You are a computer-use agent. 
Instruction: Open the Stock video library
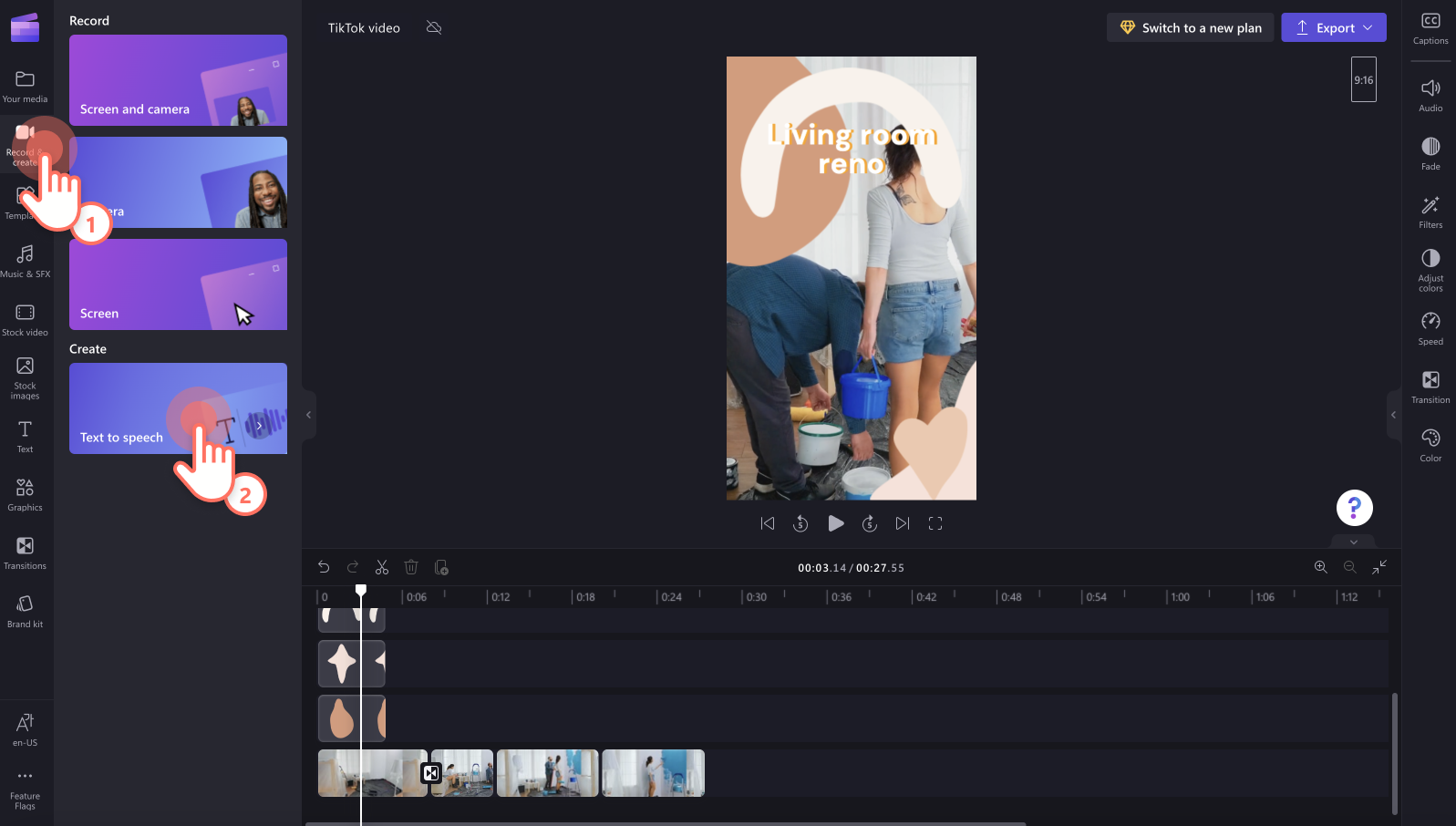click(26, 320)
